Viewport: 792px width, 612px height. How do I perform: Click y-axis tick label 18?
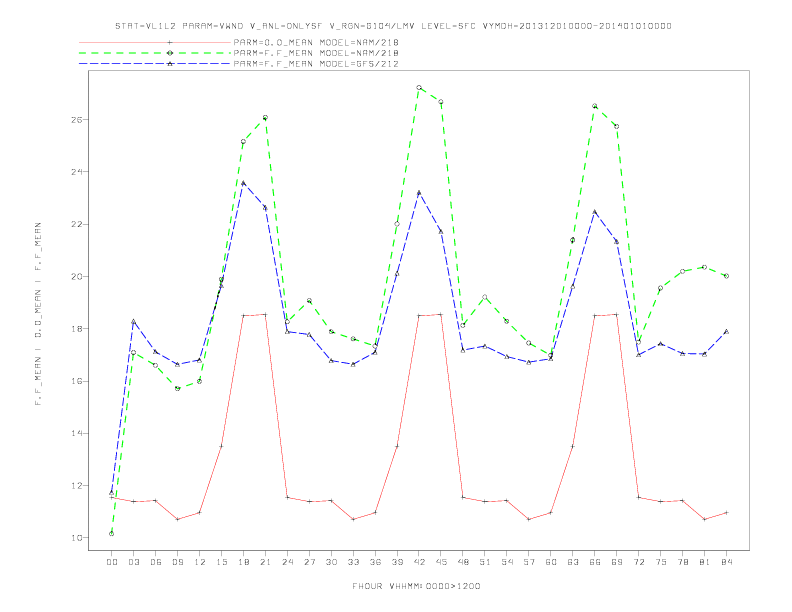click(77, 329)
